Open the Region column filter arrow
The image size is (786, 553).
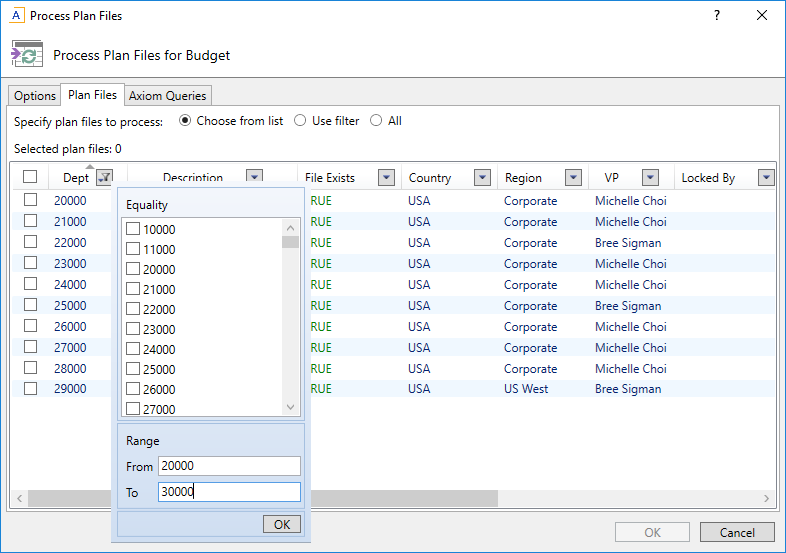click(573, 178)
